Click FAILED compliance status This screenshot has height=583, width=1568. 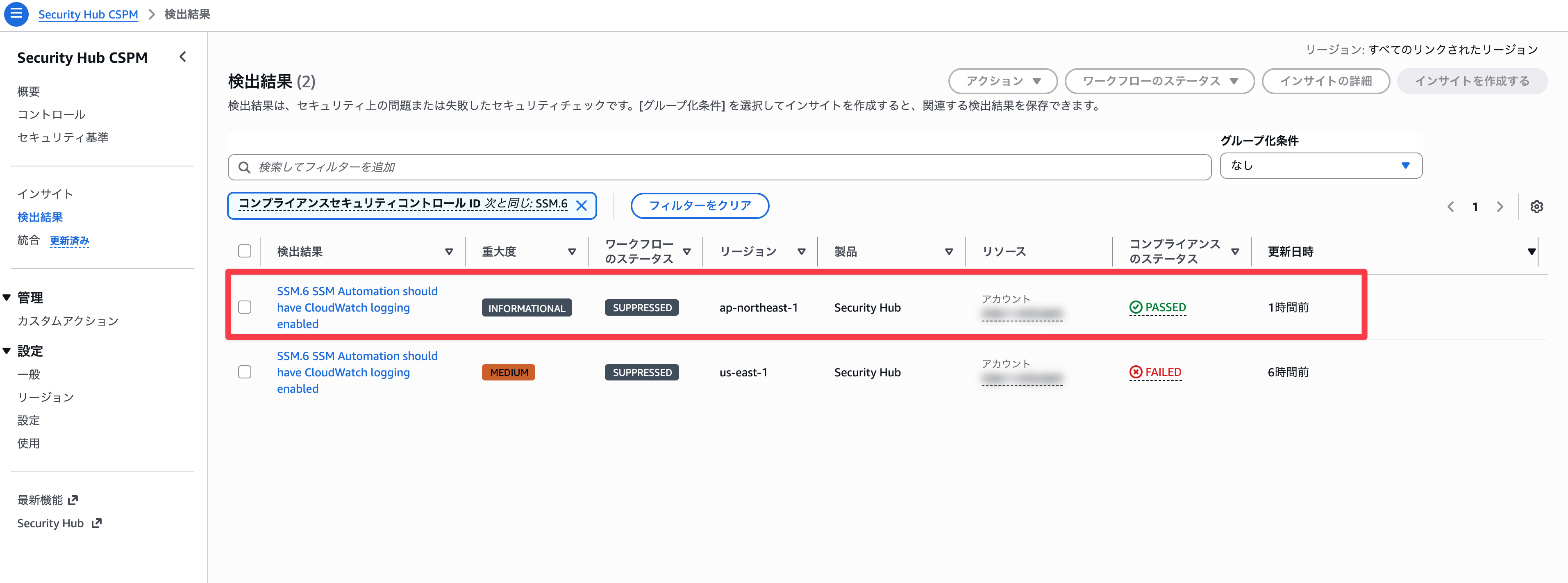coord(1155,372)
